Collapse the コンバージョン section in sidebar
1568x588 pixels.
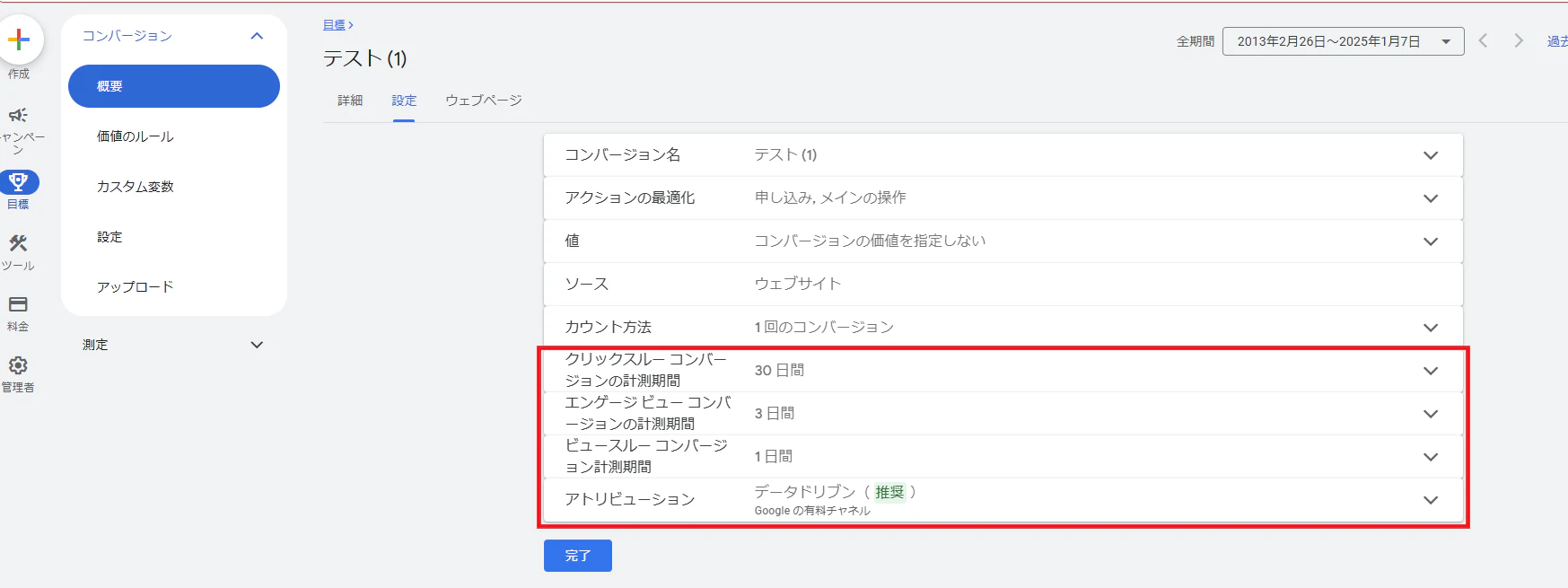click(x=257, y=36)
